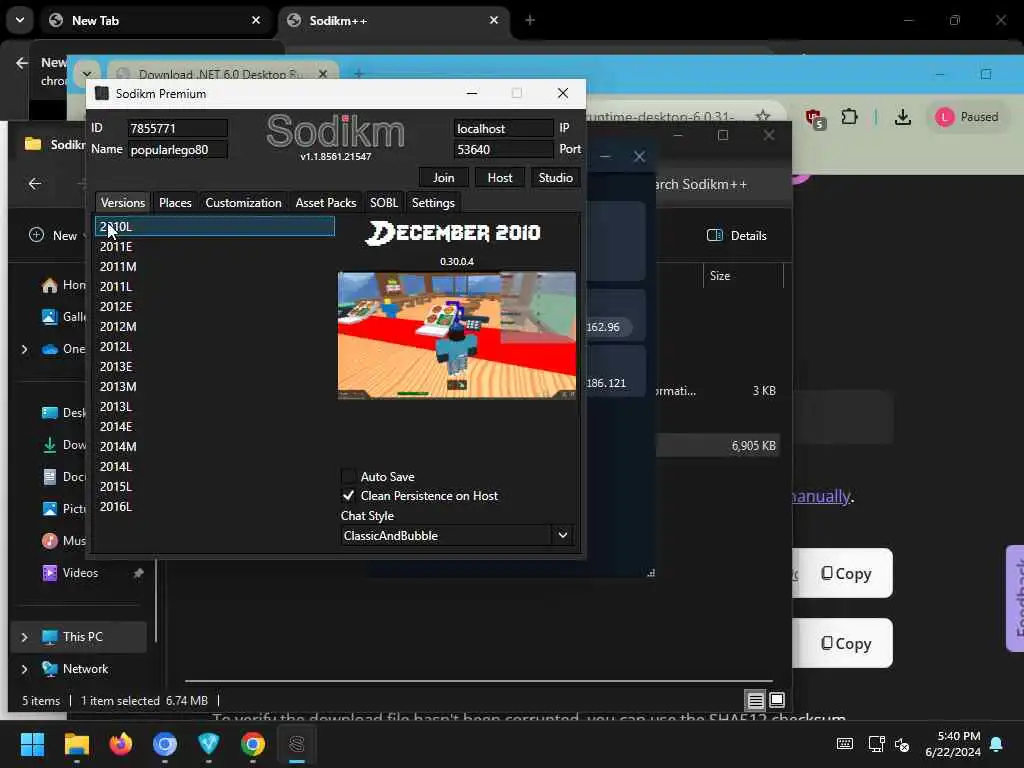Click the Sodikm taskbar icon
The height and width of the screenshot is (768, 1024).
296,744
